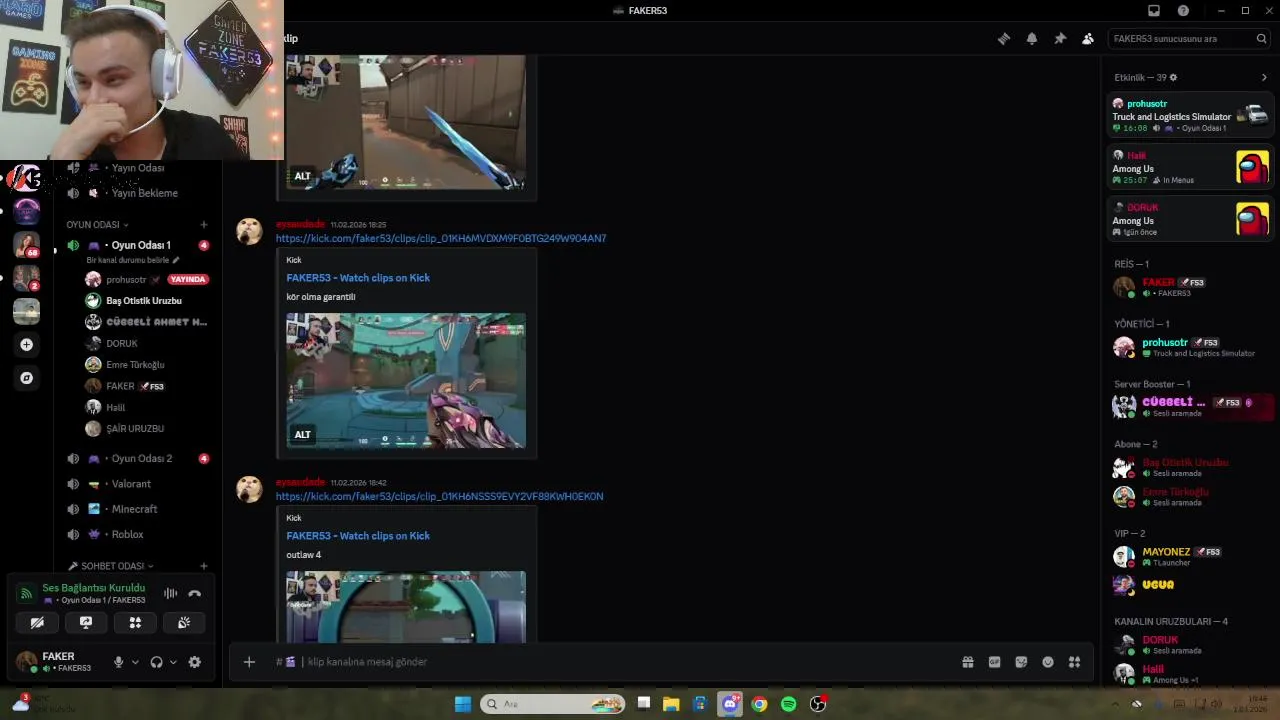This screenshot has height=720, width=1280.
Task: Open DORUK's Among Us activity card
Action: 1190,219
